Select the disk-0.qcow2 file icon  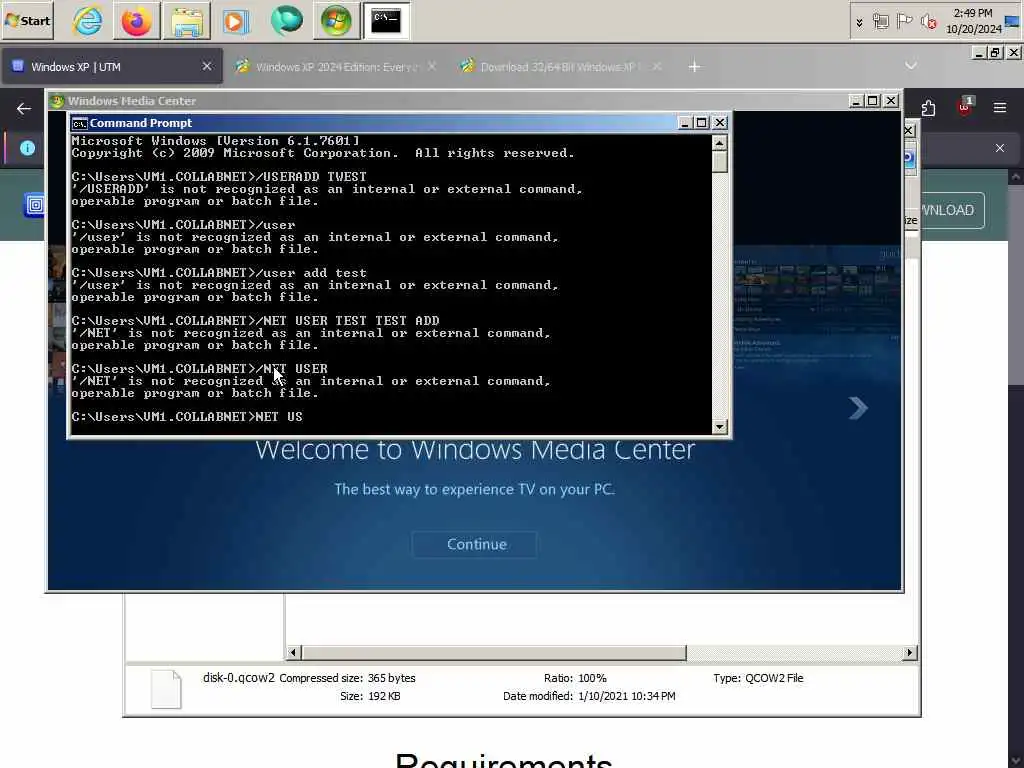tap(166, 690)
